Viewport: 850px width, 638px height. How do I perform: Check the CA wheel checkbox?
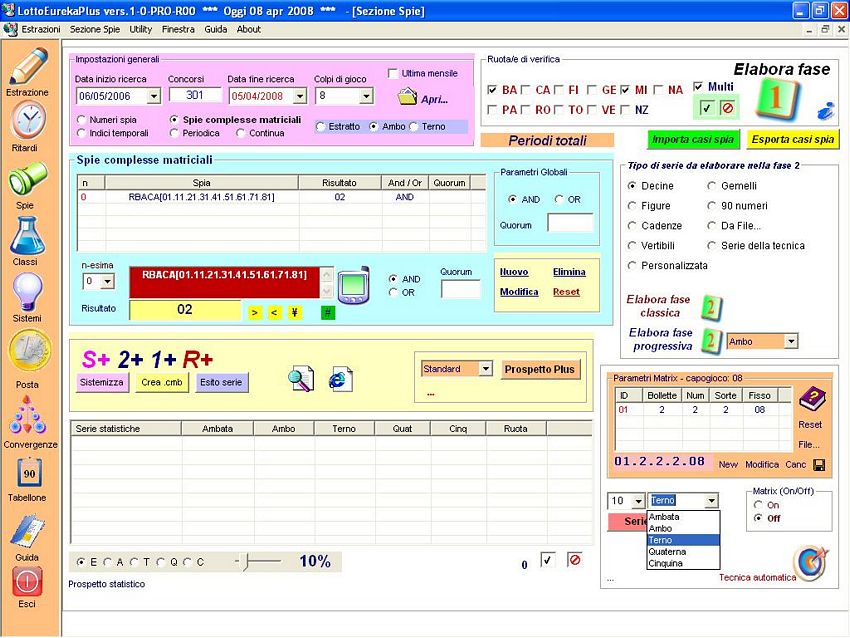525,90
